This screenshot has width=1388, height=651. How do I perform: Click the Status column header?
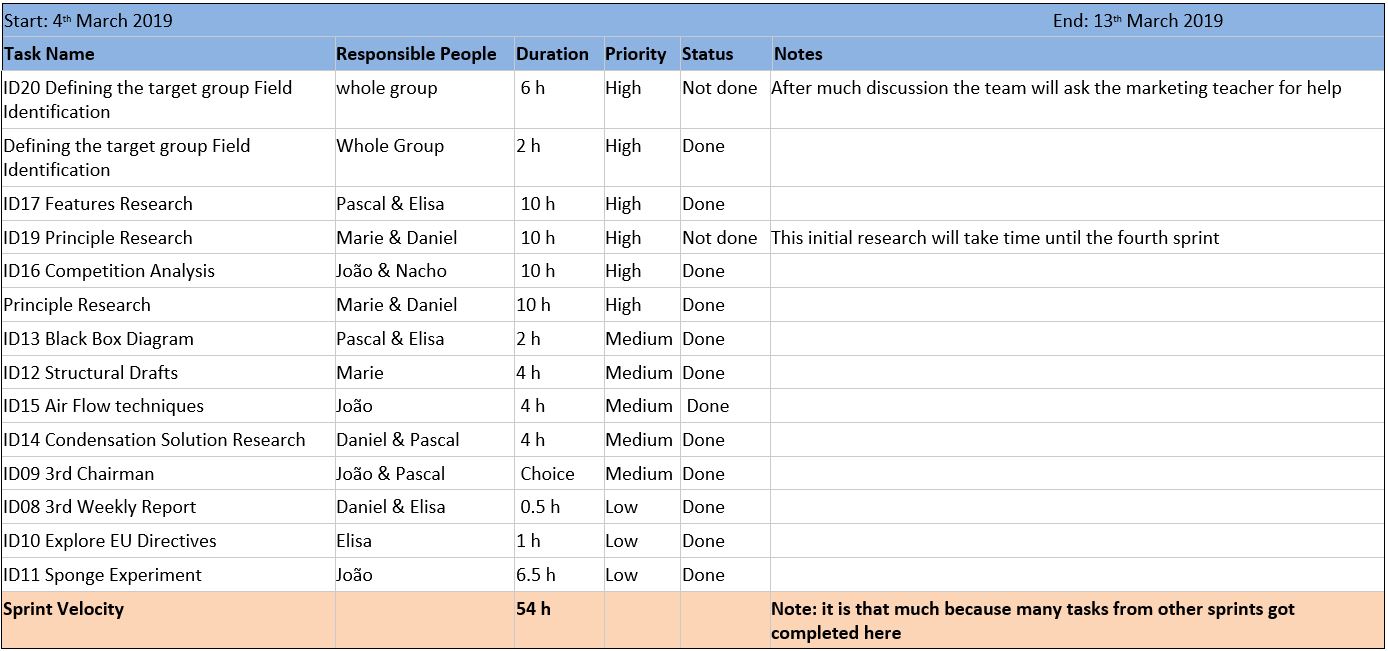coord(707,54)
